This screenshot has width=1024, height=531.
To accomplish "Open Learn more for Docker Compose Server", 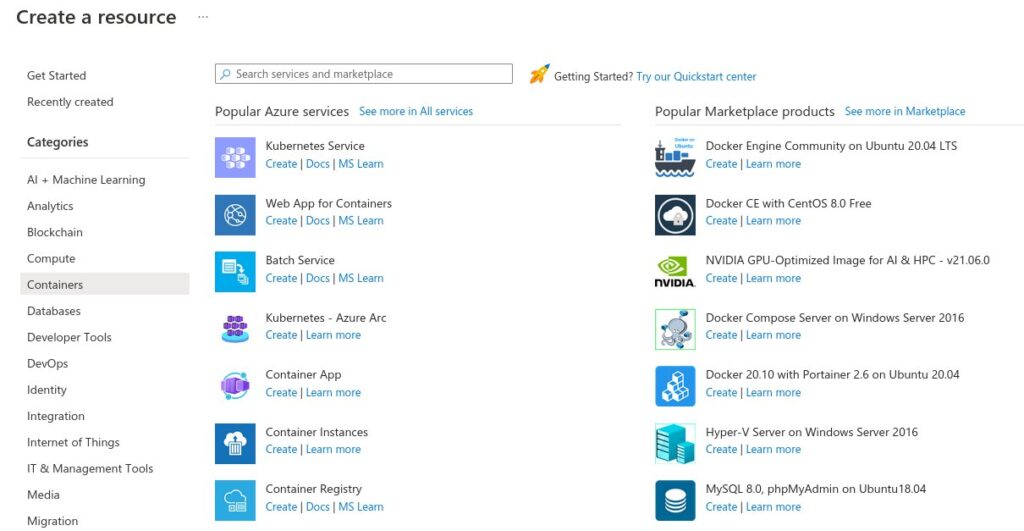I will (x=774, y=335).
